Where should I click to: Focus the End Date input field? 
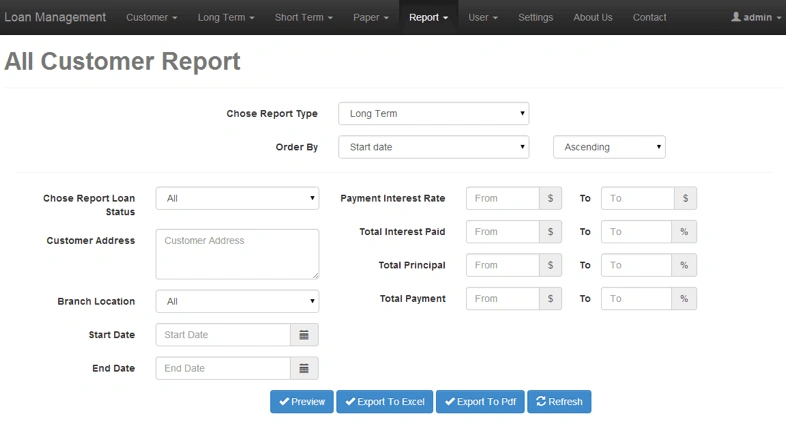[223, 368]
